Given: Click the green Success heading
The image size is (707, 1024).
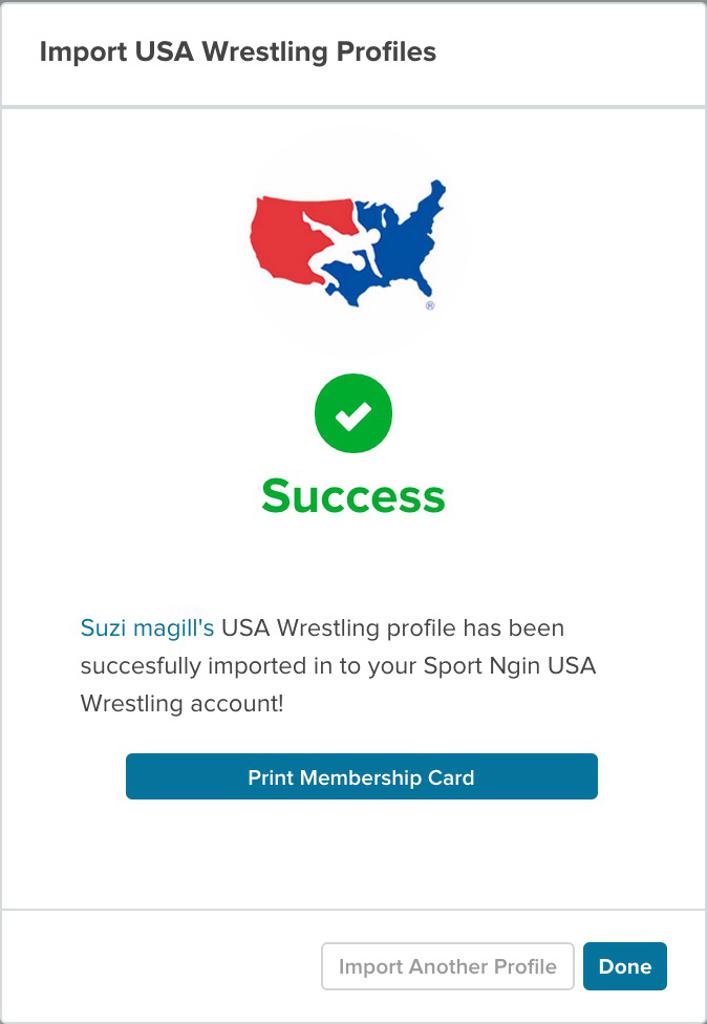Looking at the screenshot, I should pyautogui.click(x=353, y=495).
